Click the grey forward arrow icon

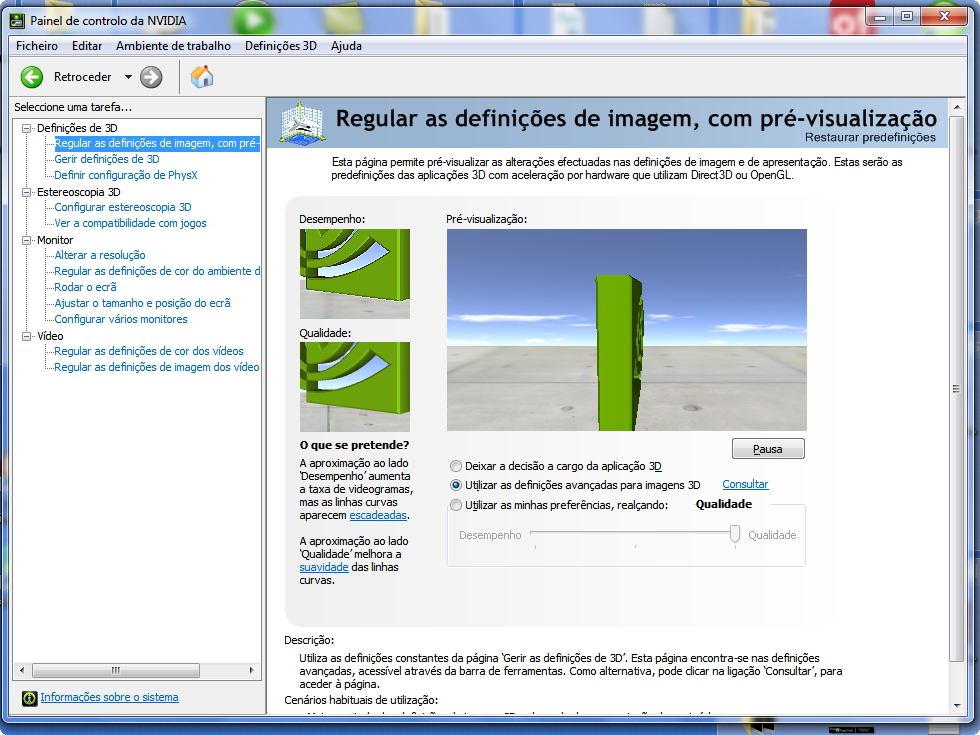click(x=151, y=77)
